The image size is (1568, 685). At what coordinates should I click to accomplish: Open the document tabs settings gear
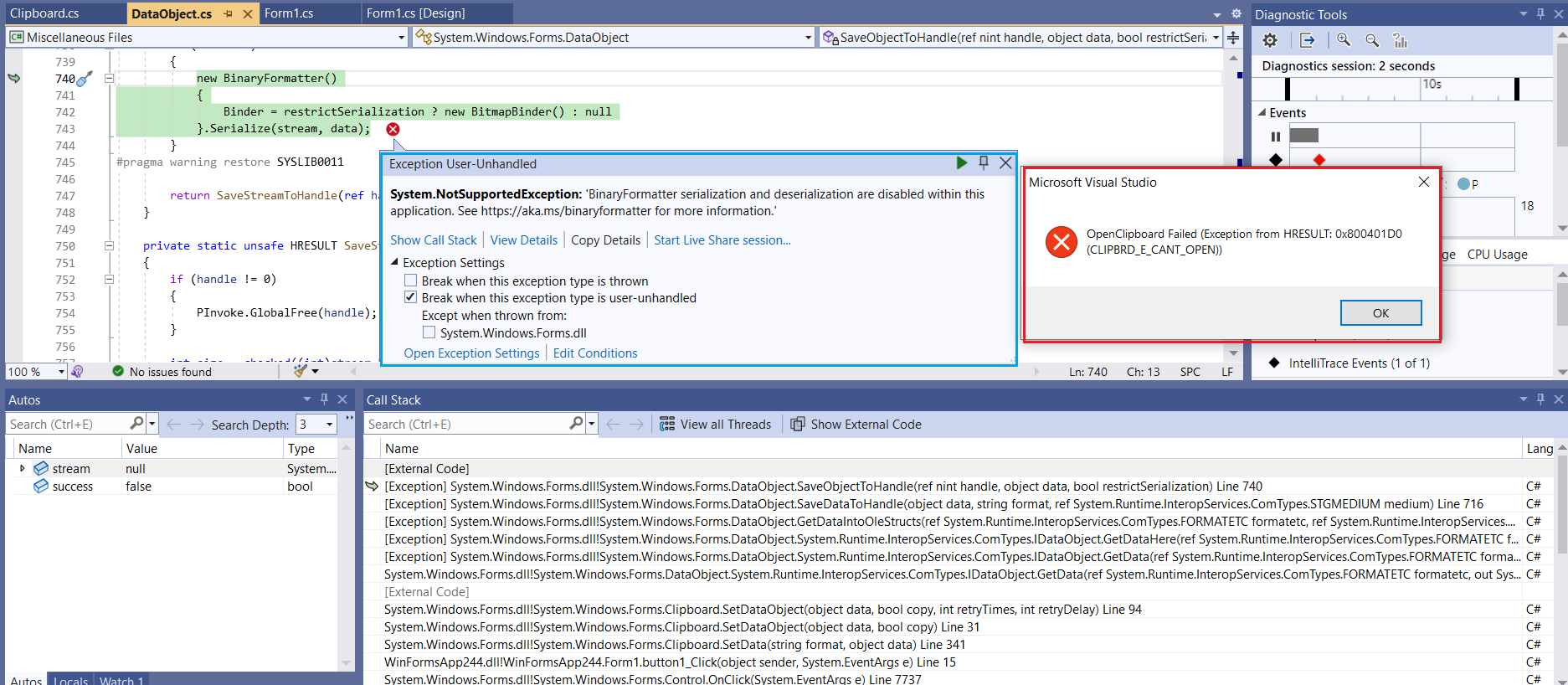1236,13
